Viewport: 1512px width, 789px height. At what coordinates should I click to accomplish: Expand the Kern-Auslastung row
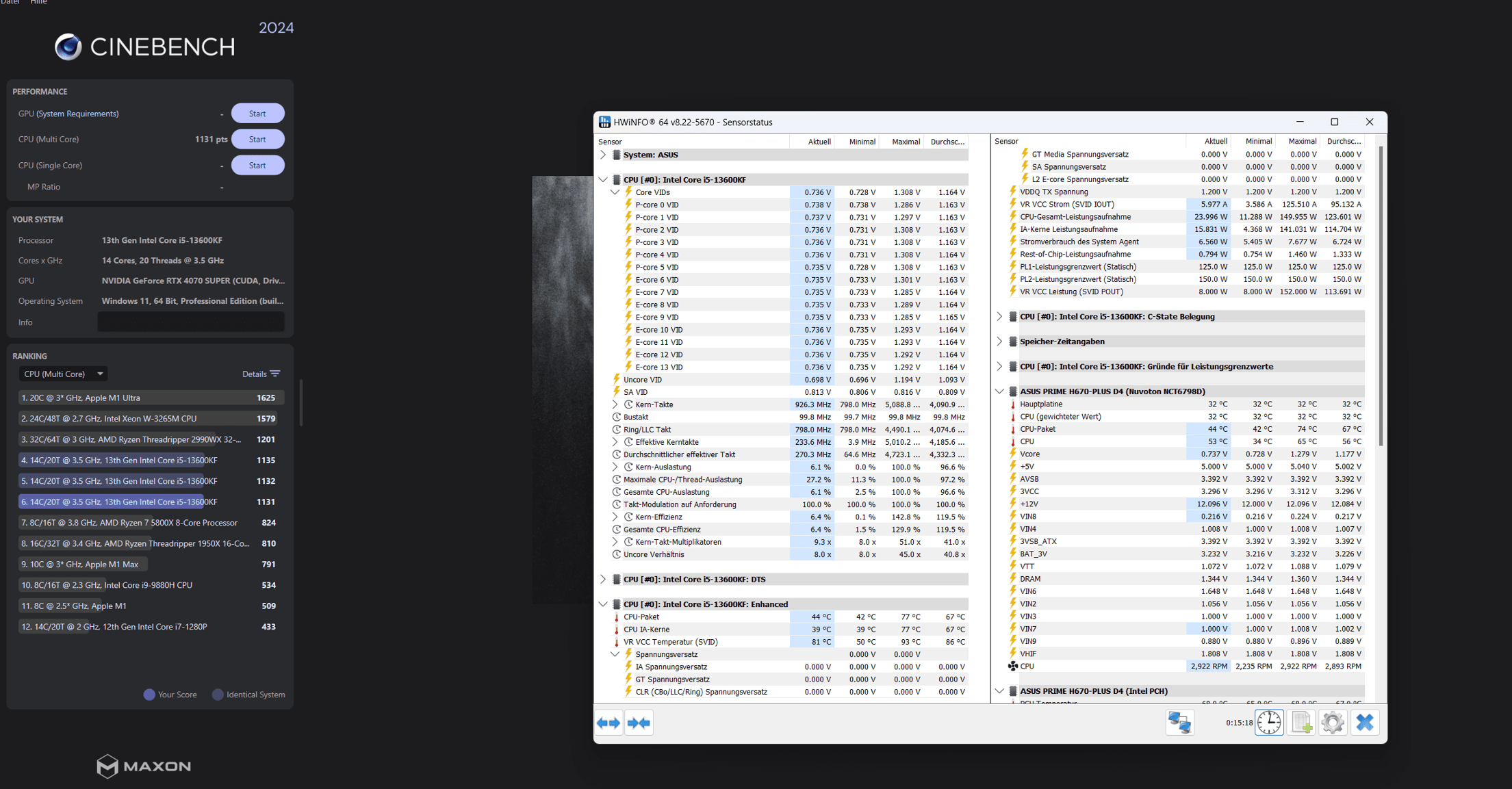[x=615, y=467]
